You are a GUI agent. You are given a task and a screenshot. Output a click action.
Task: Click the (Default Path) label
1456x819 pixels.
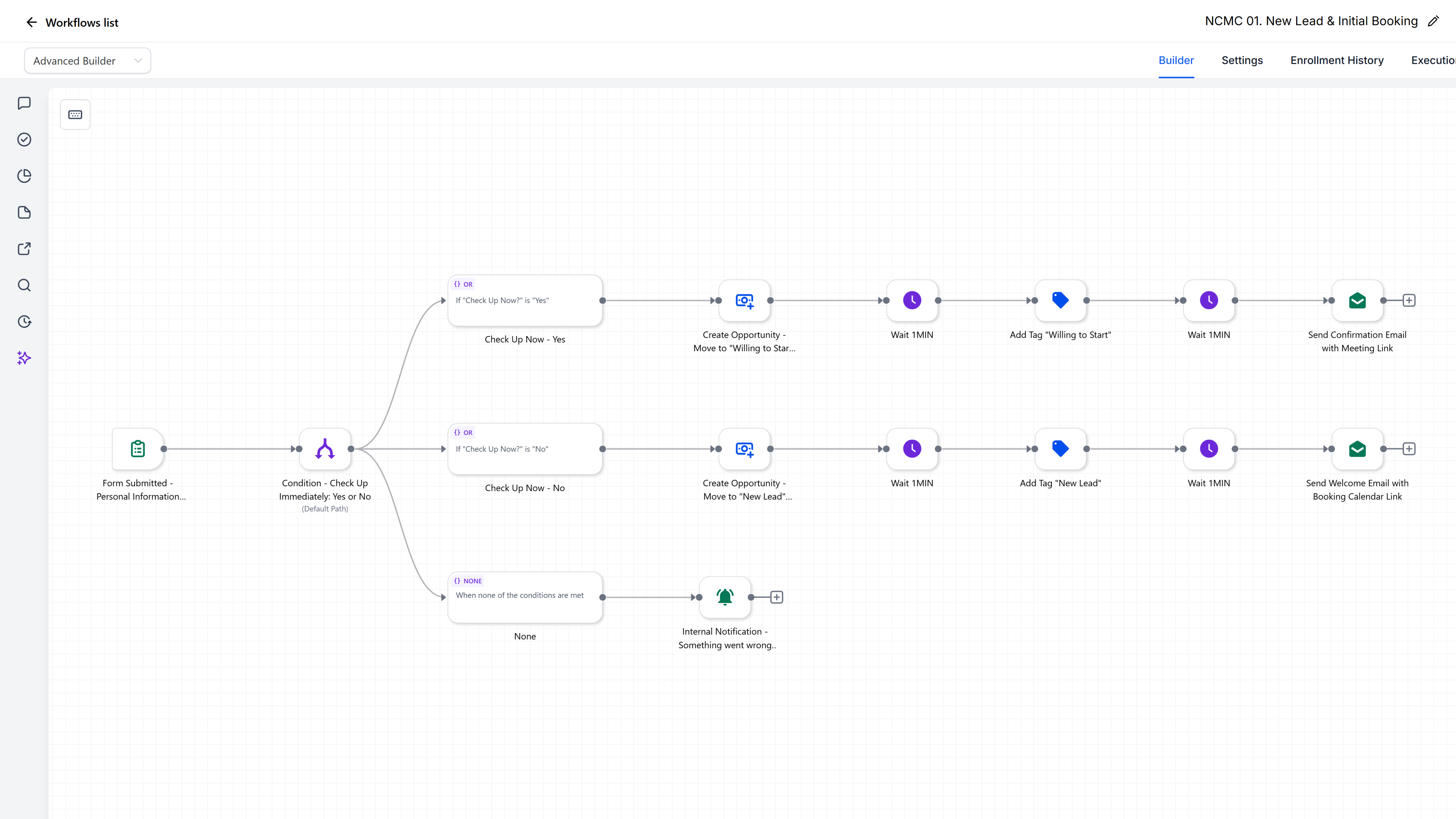point(325,509)
